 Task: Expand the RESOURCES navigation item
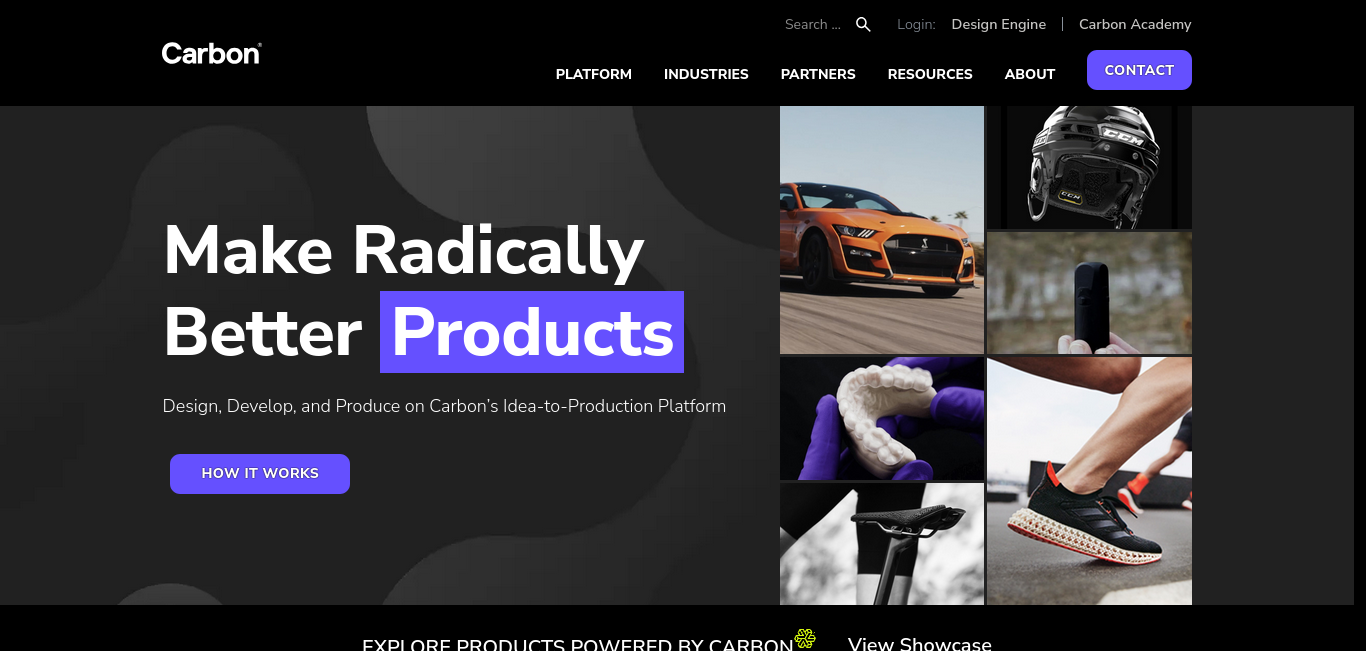click(930, 74)
